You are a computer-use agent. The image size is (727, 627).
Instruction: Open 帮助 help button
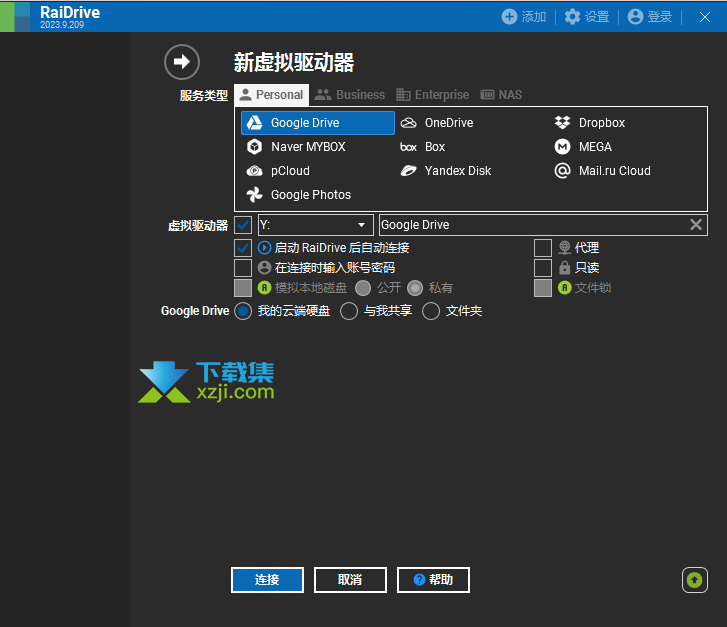(x=433, y=580)
